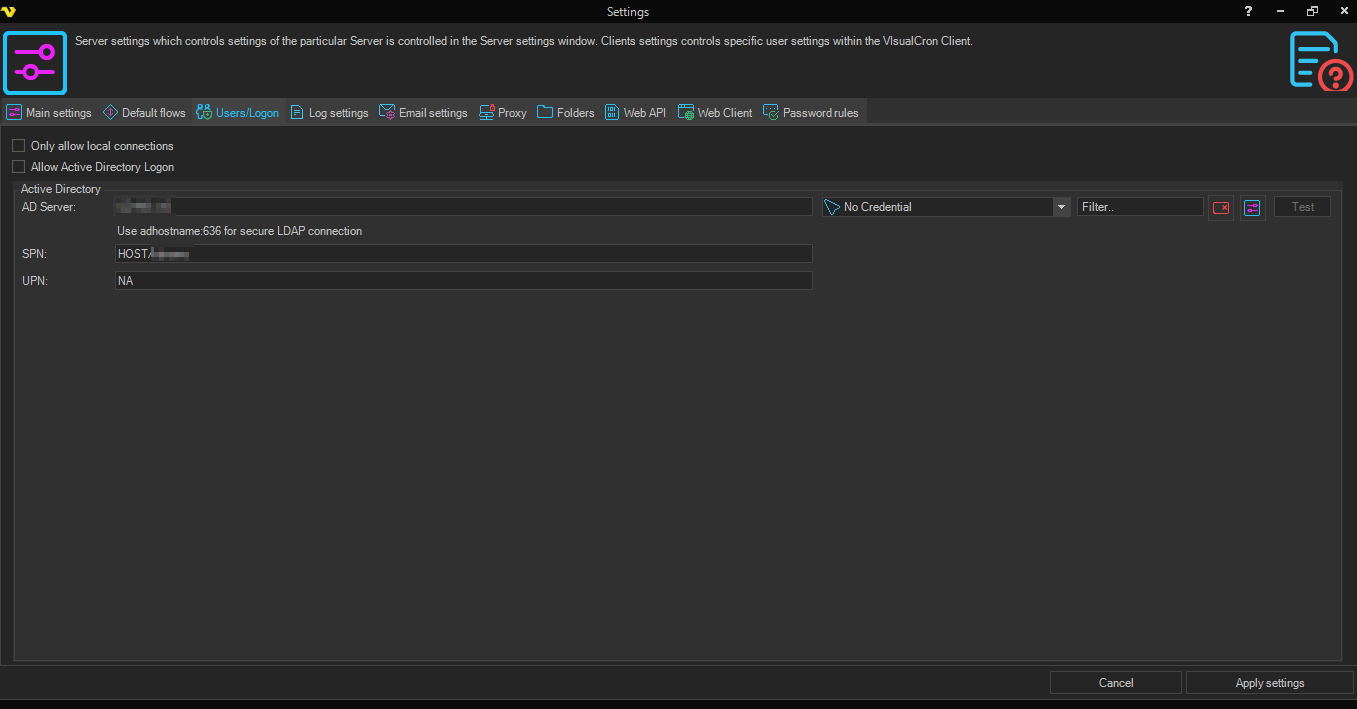
Task: Enable Allow Active Directory Logon
Action: 18,167
